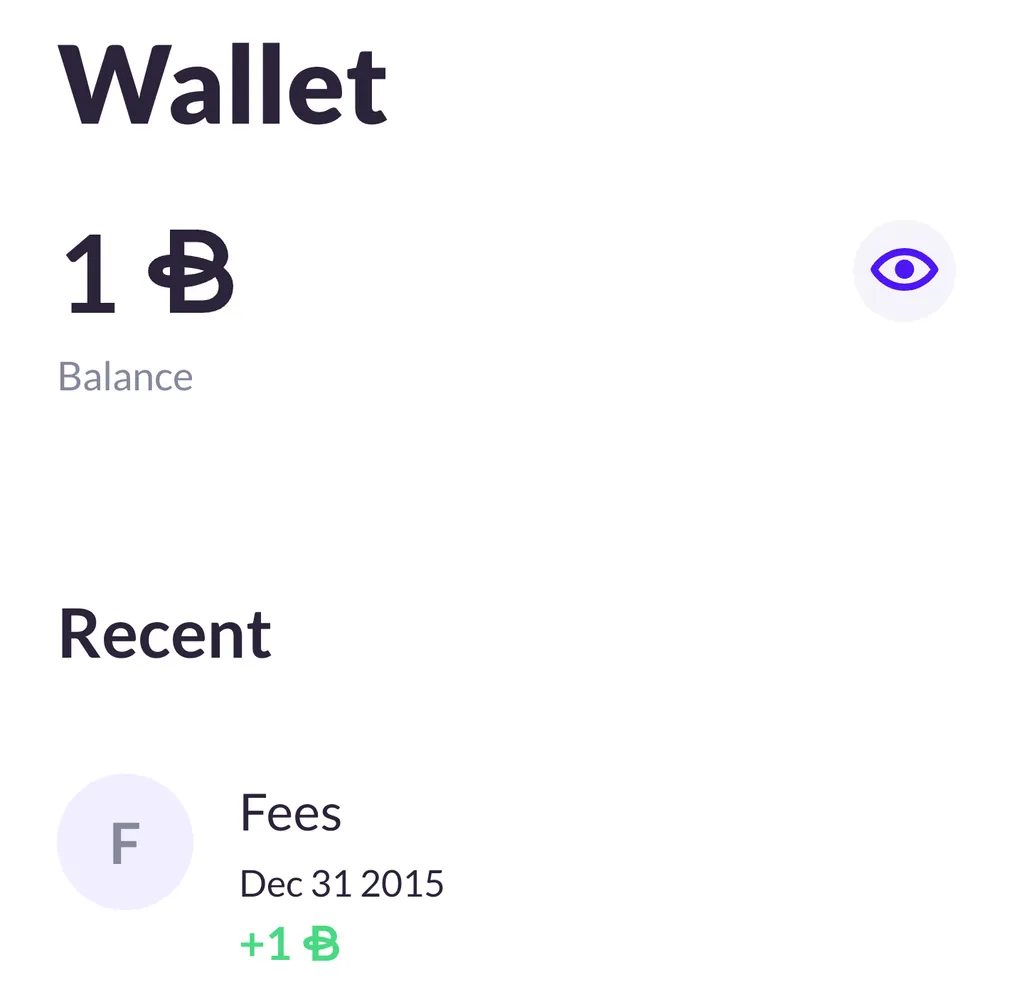Tap the '+1 ฿' transaction amount
The image size is (1024, 994).
pos(289,941)
